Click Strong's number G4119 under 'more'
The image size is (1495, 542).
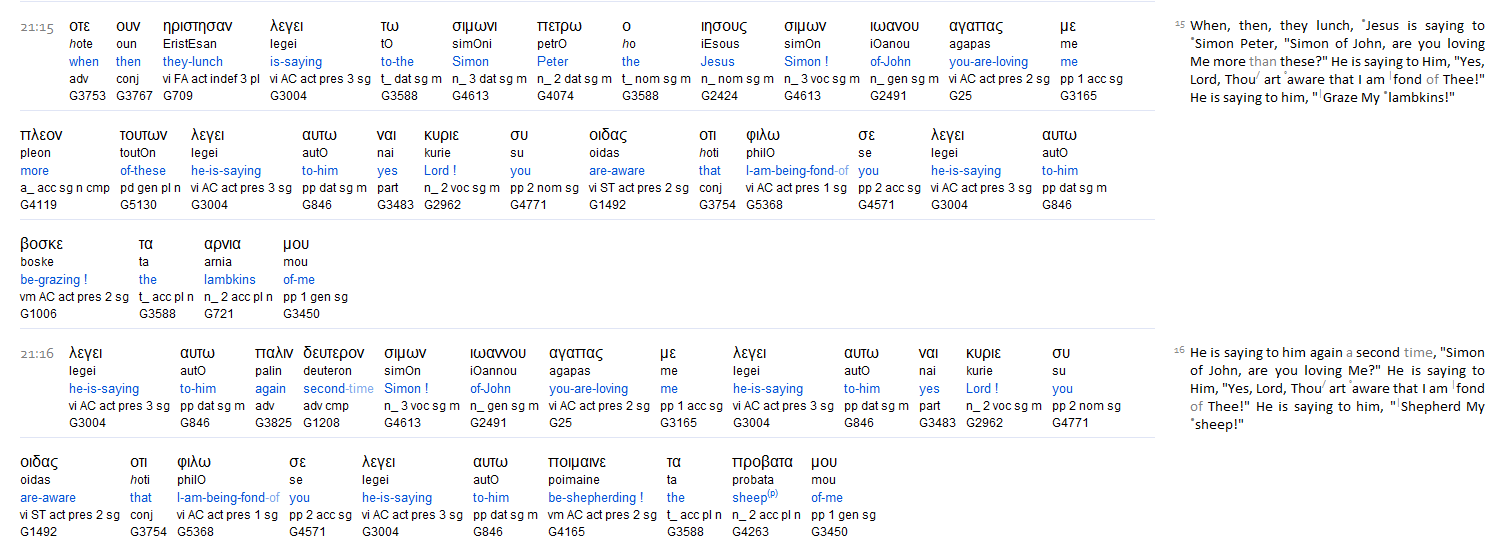38,205
